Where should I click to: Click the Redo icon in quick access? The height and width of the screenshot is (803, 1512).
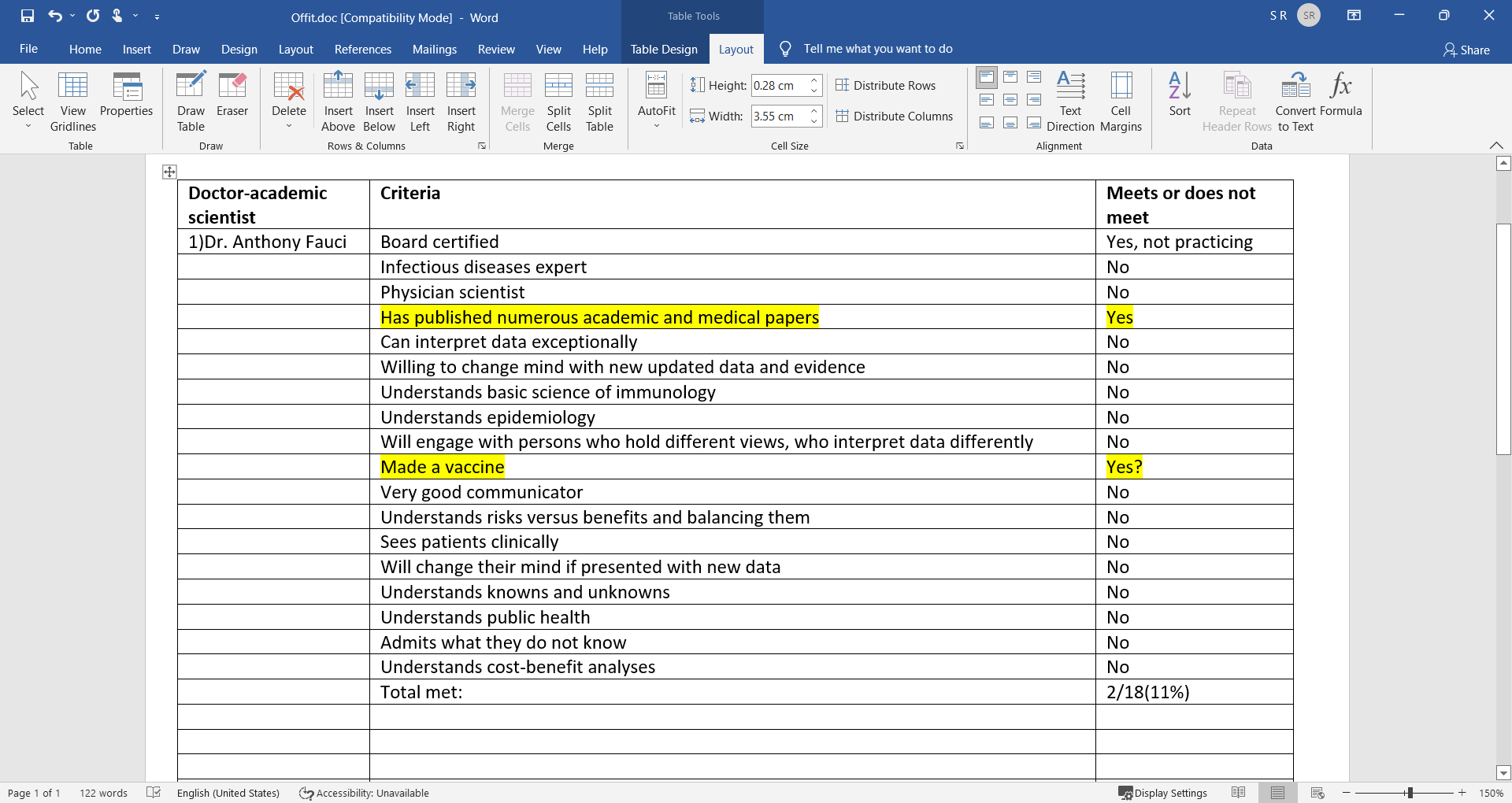pos(93,16)
